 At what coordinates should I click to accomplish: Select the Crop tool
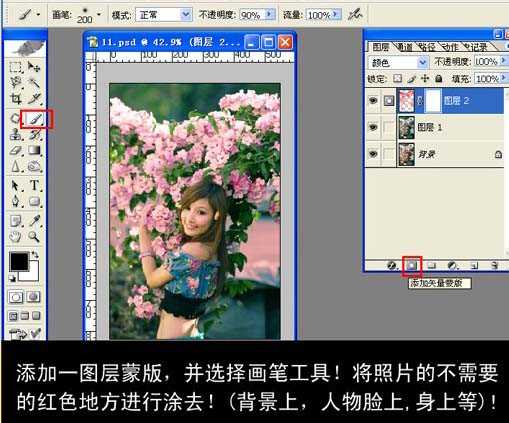15,98
